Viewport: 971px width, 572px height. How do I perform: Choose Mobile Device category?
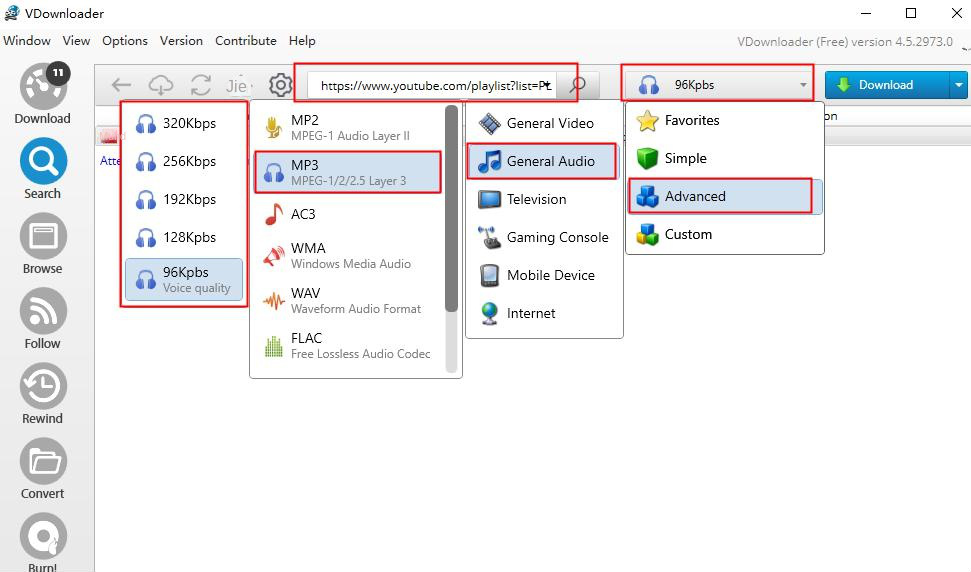point(544,275)
